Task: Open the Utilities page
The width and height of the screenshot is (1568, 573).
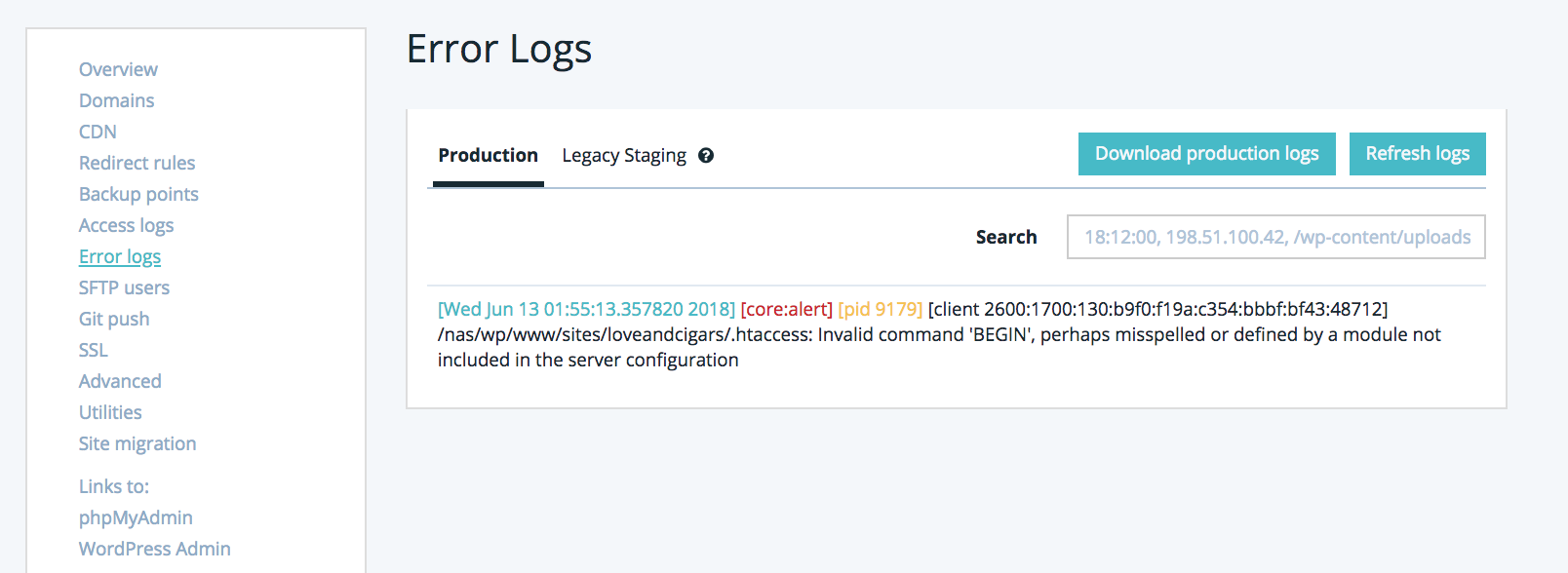Action: [x=110, y=412]
